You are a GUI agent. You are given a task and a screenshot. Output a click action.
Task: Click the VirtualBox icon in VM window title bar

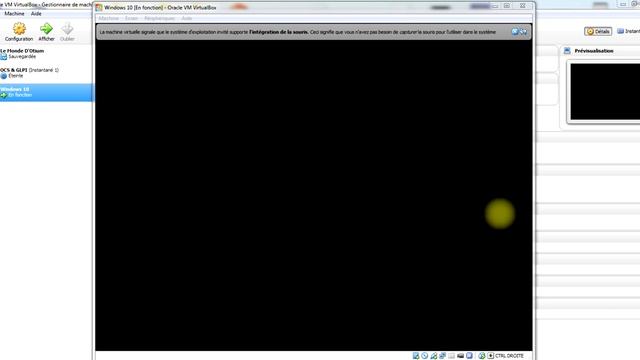click(99, 7)
